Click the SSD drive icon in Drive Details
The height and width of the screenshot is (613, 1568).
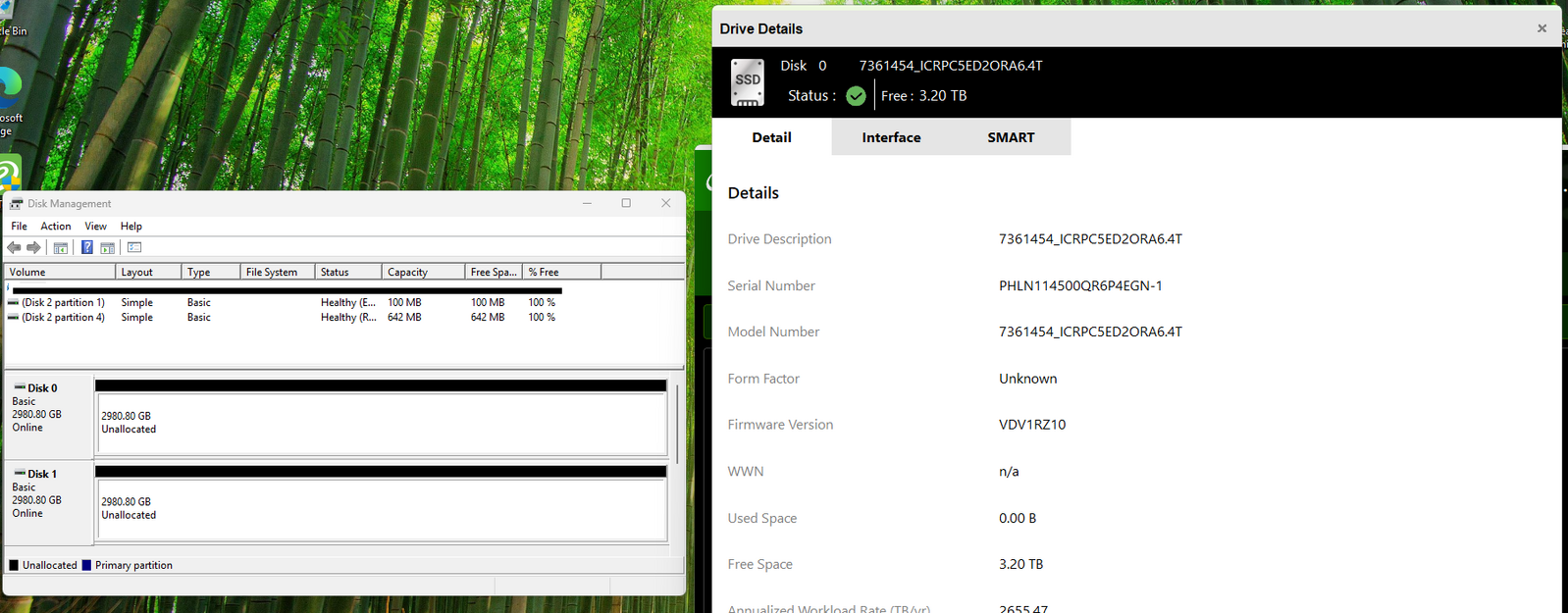click(x=748, y=81)
